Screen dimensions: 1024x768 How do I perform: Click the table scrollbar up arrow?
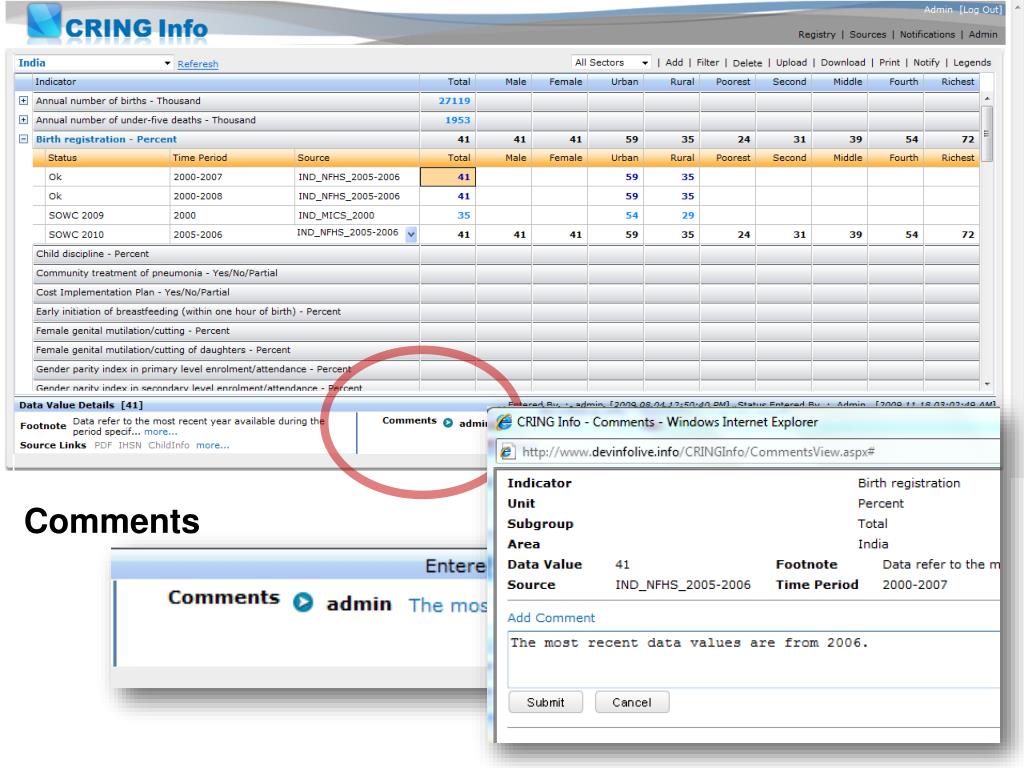point(987,98)
